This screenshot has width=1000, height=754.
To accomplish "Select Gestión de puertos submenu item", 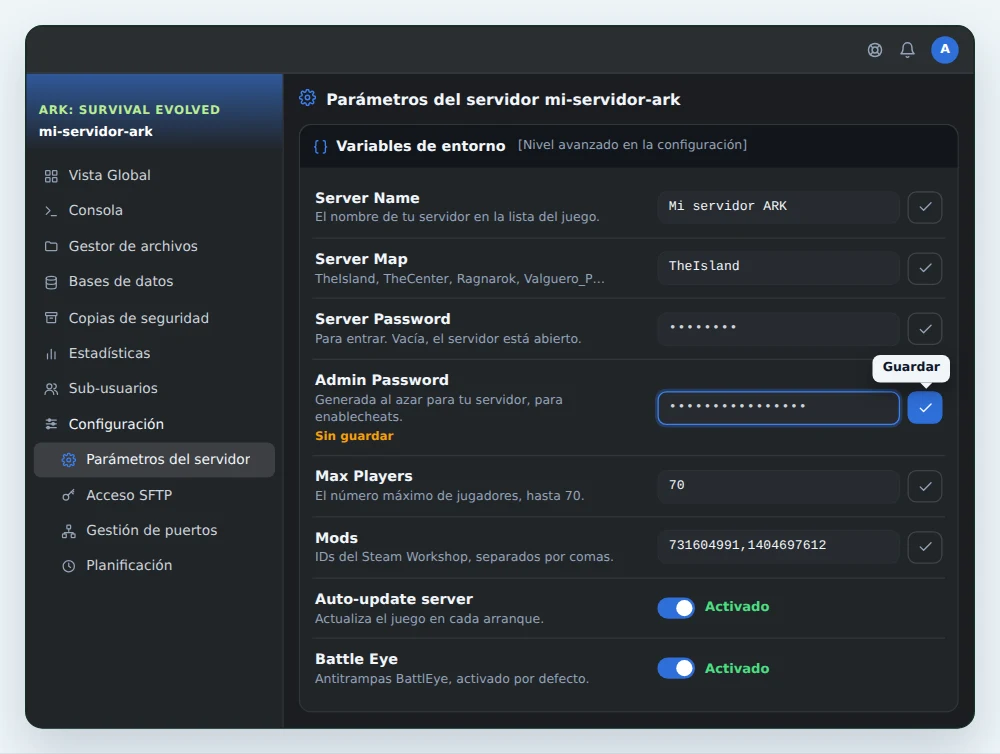I will tap(154, 530).
